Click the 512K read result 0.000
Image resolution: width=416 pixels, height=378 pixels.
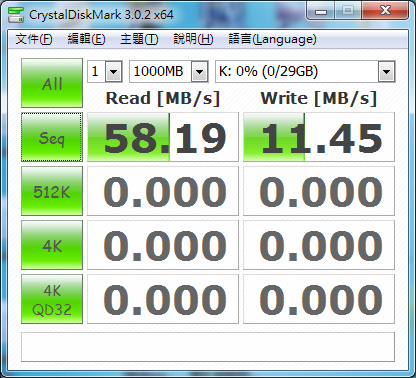(163, 191)
